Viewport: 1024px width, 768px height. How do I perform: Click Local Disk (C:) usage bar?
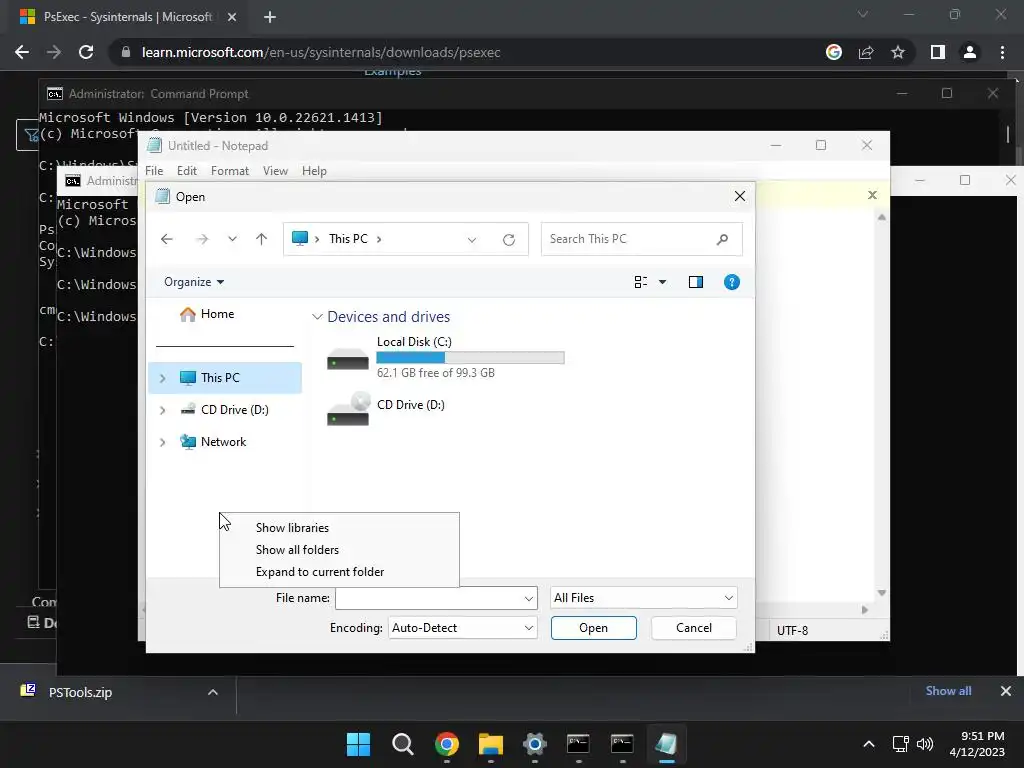pyautogui.click(x=470, y=358)
